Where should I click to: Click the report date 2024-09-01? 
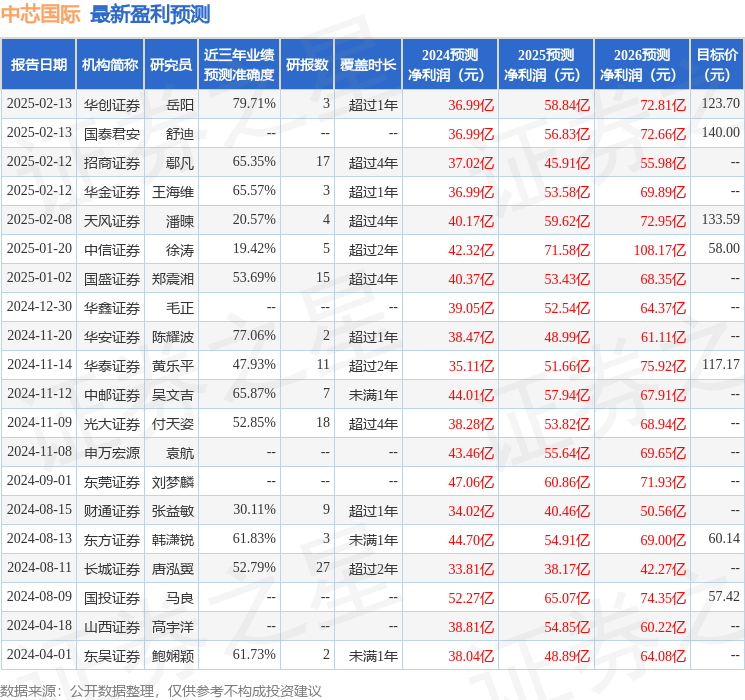pyautogui.click(x=39, y=480)
